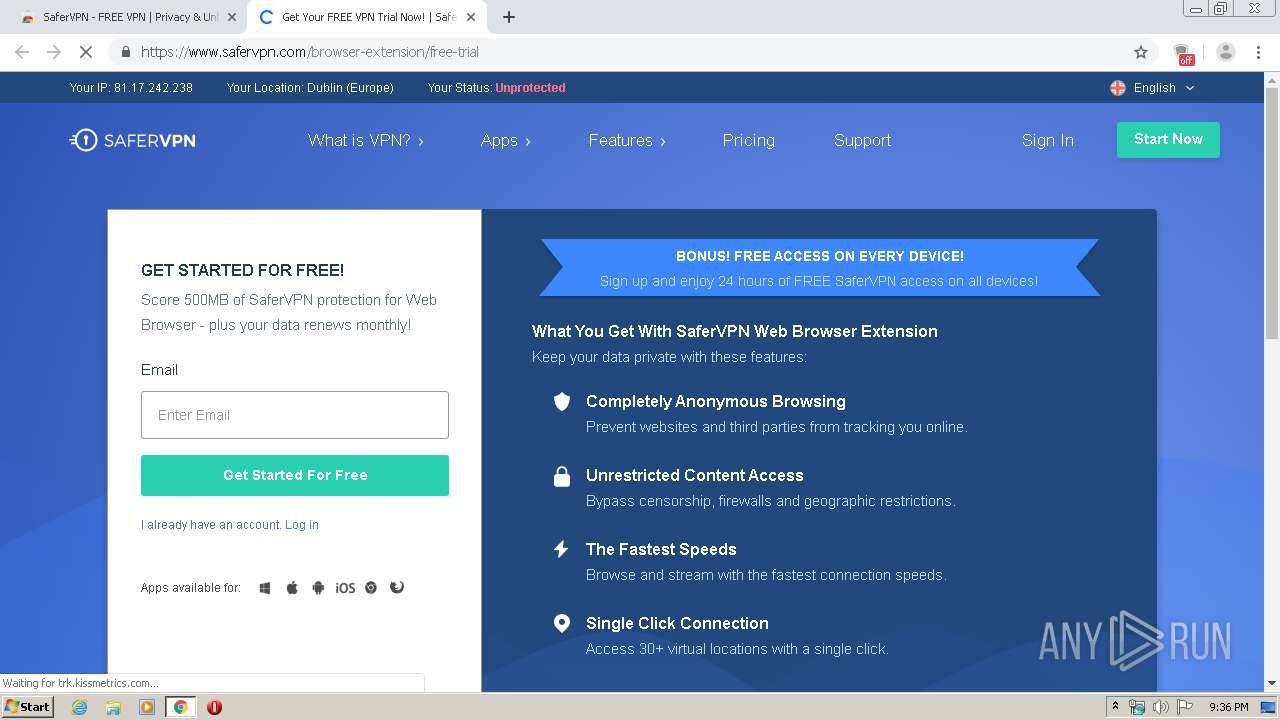The height and width of the screenshot is (720, 1280).
Task: Close the 'SaferVPN - FREE VPN' tab
Action: (232, 17)
